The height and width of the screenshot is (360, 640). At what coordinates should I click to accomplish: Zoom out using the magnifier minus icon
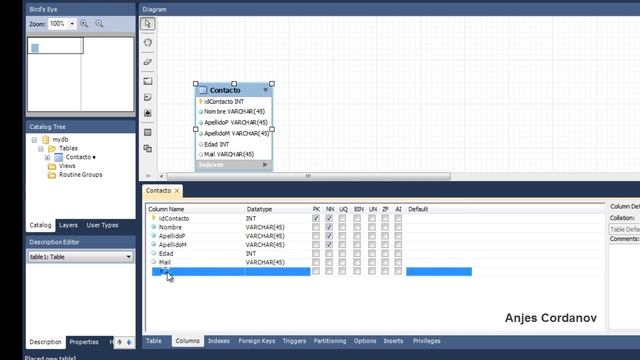99,24
